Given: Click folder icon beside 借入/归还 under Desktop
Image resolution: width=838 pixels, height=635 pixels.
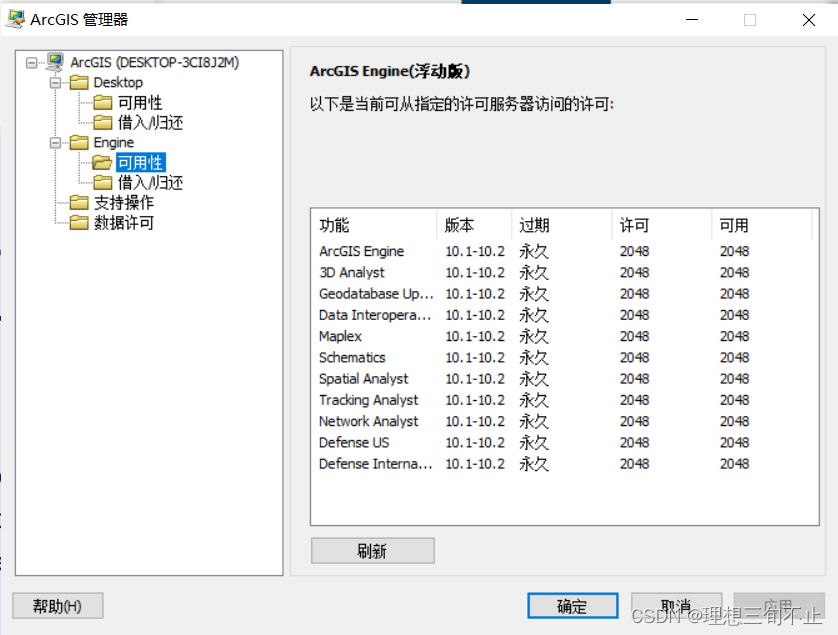Looking at the screenshot, I should (x=103, y=122).
